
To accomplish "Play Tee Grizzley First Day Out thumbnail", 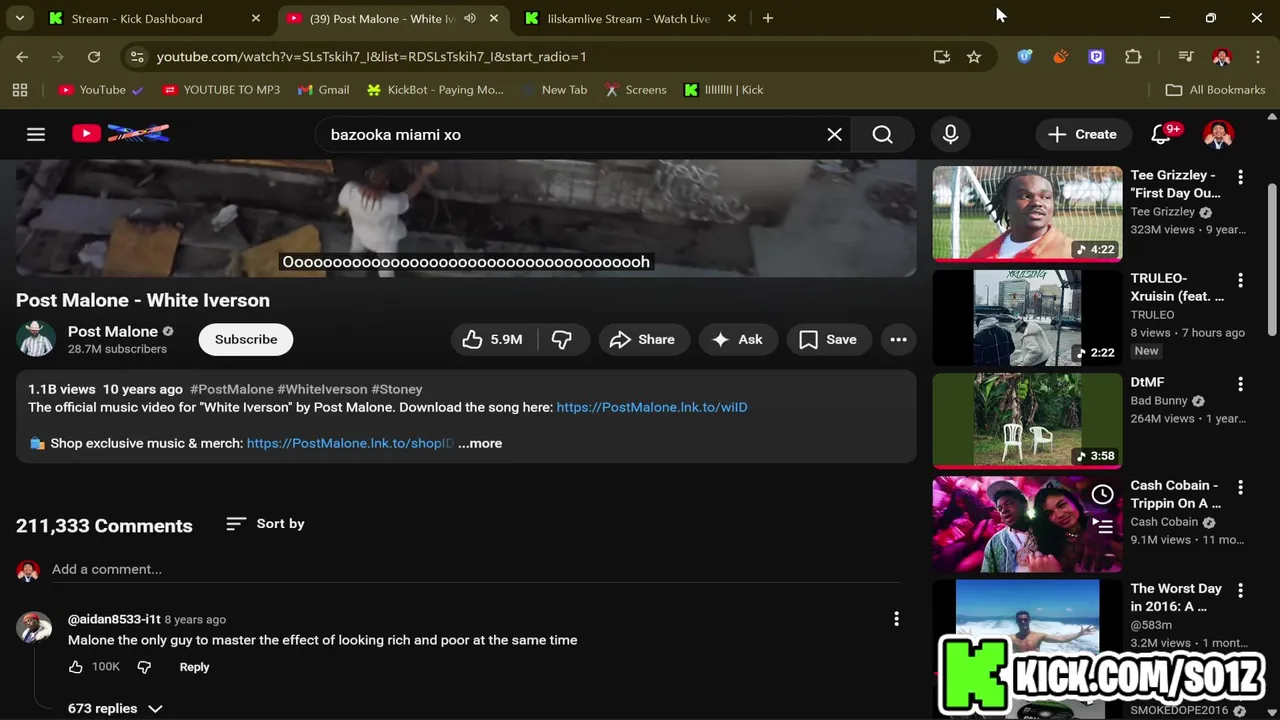I will point(1027,213).
